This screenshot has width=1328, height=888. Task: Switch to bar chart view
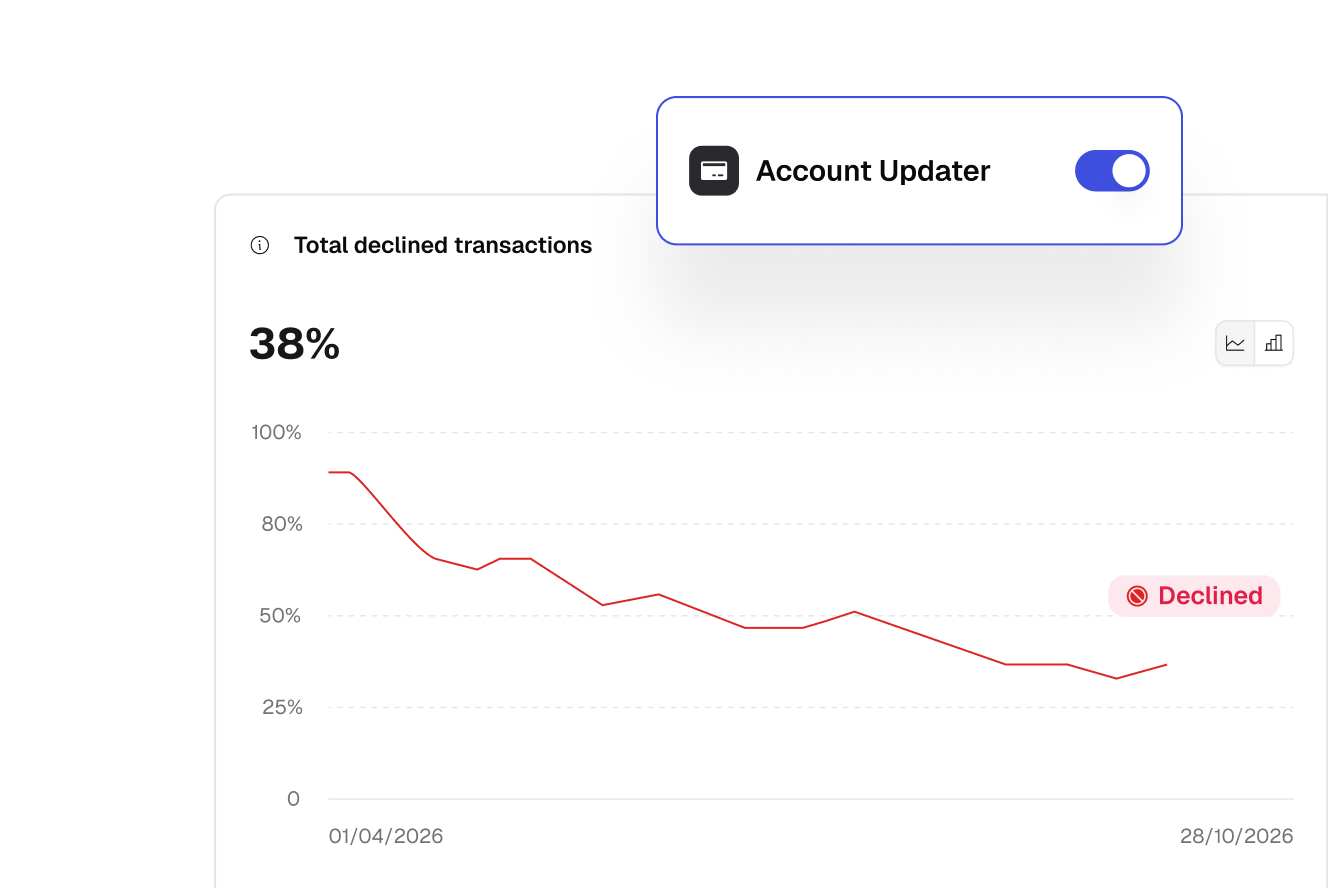point(1274,343)
